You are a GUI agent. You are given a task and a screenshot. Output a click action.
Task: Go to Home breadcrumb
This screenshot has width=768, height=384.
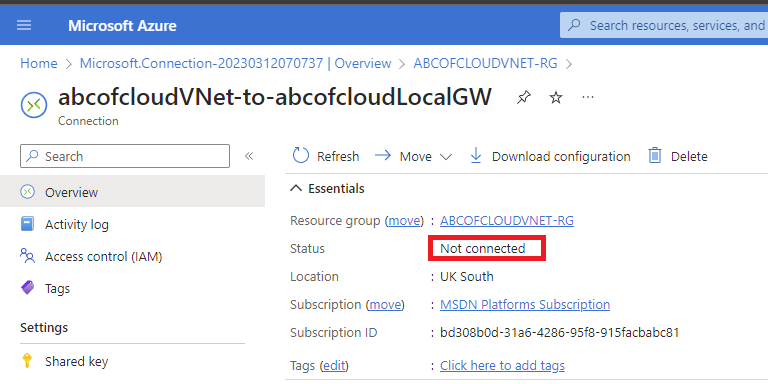[x=39, y=64]
